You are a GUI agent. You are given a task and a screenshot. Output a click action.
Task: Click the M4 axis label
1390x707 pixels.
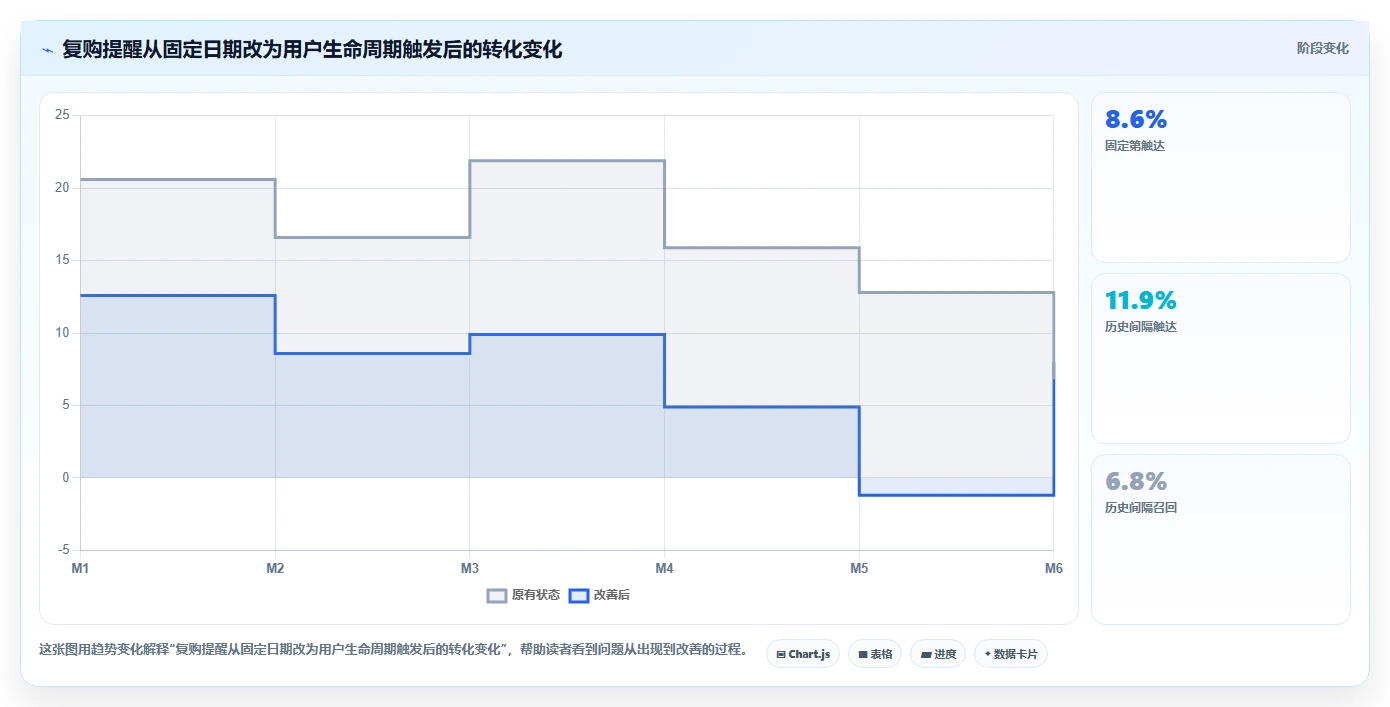coord(664,568)
